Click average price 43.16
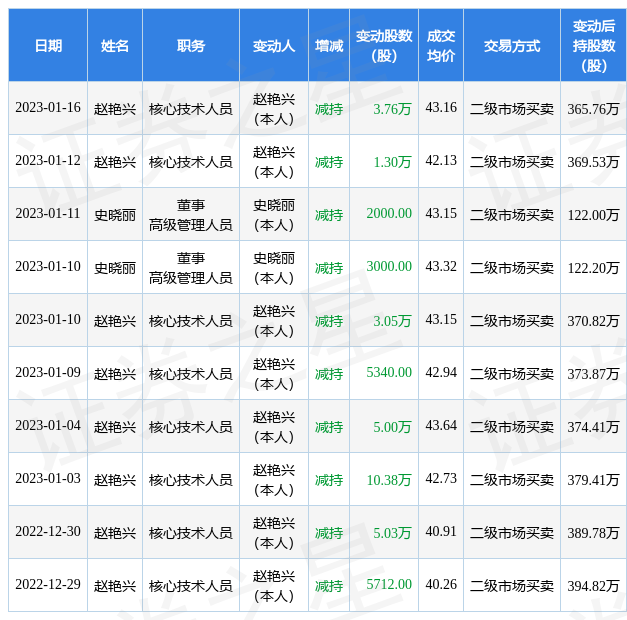The width and height of the screenshot is (627, 620). coord(441,108)
